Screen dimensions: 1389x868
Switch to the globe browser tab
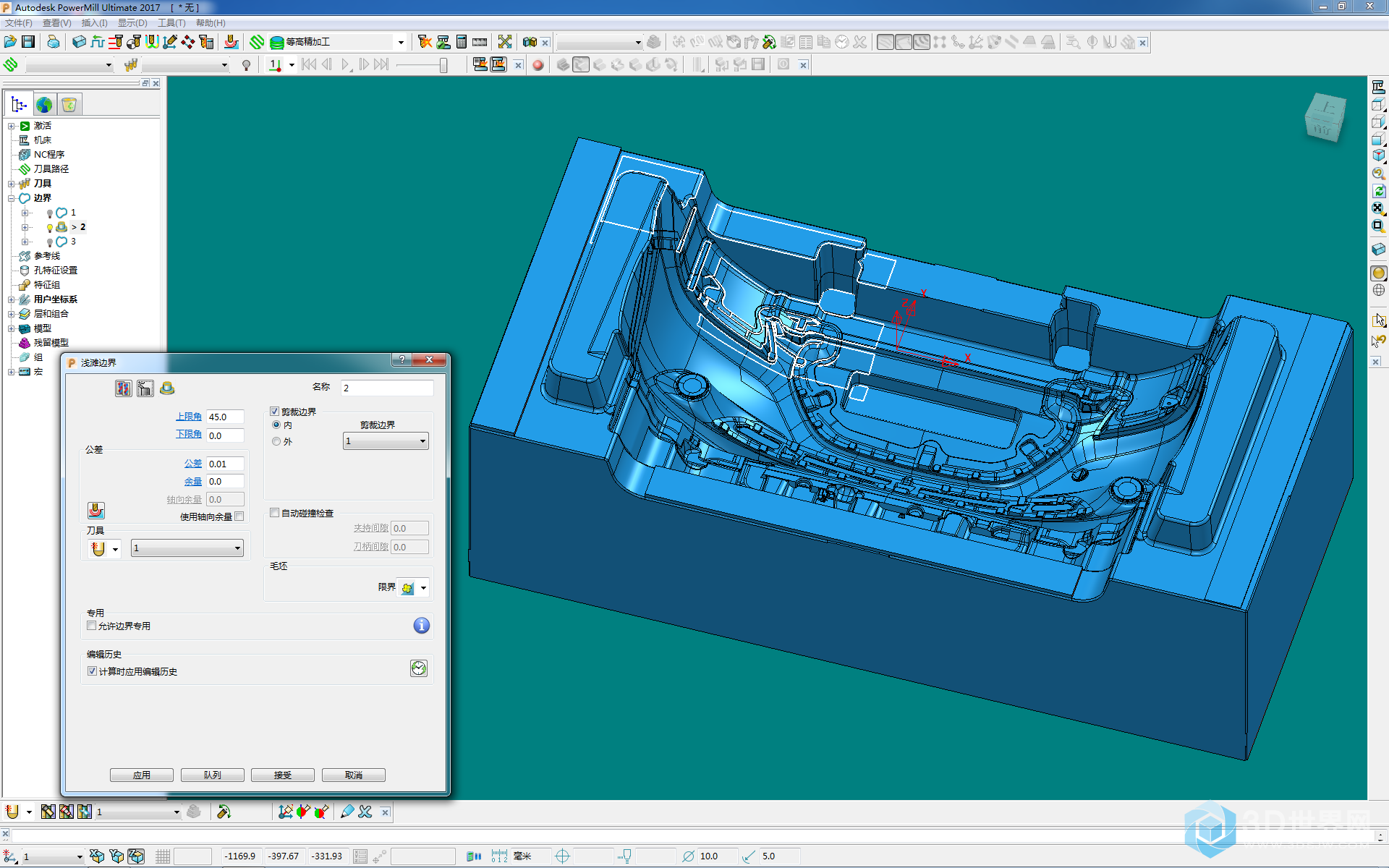tap(44, 105)
